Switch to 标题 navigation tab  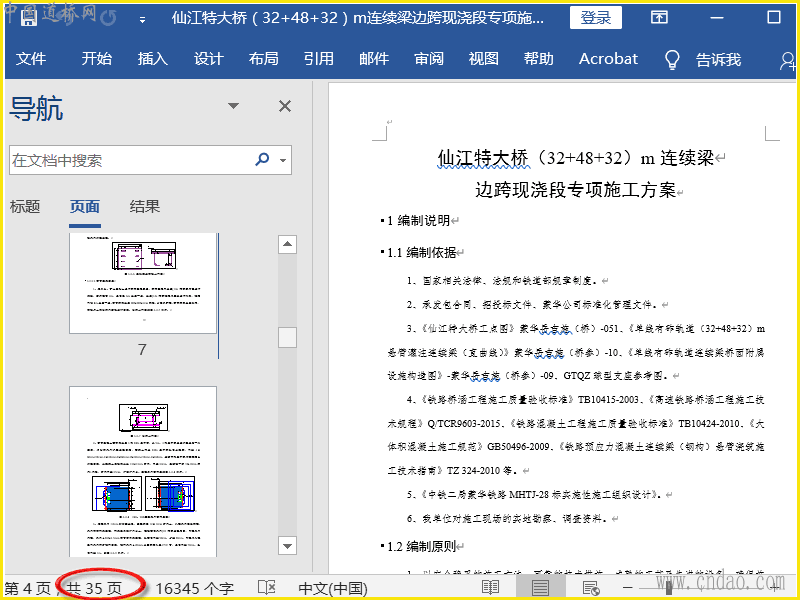tap(24, 207)
